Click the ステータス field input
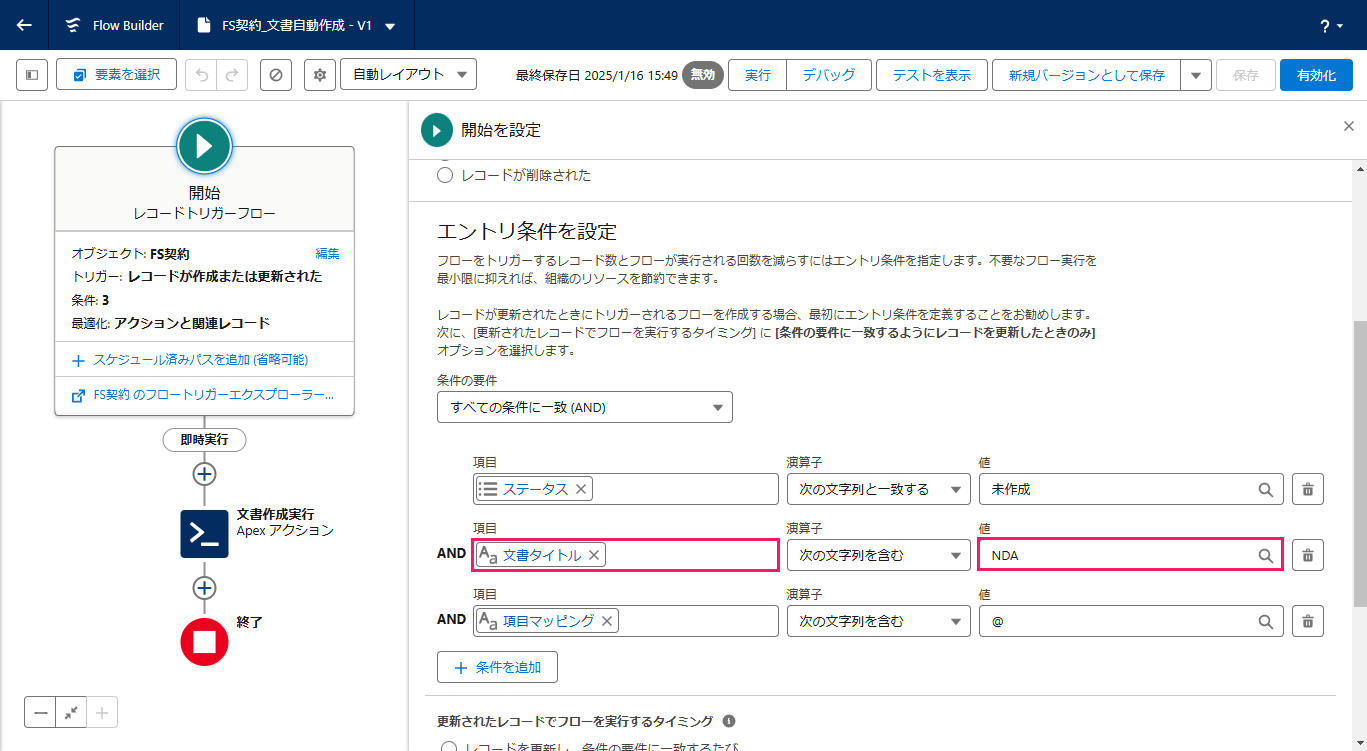Screen dimensions: 1367x751 pos(625,489)
